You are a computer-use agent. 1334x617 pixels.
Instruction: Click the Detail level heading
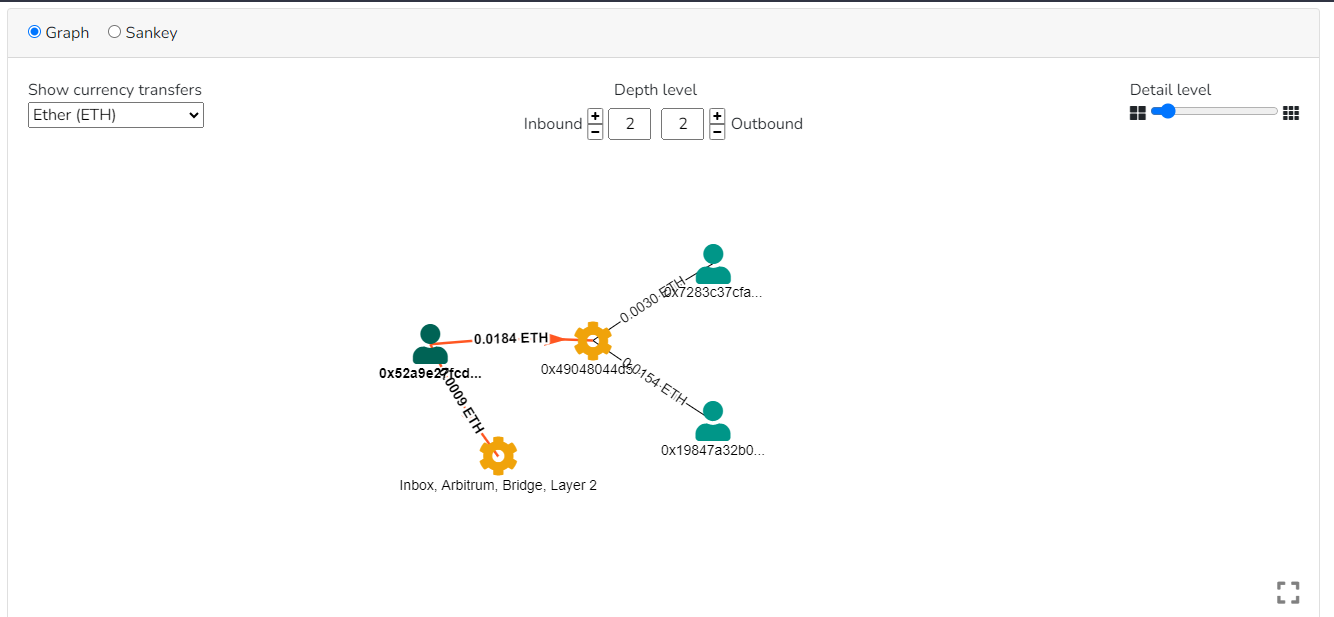pos(1170,90)
